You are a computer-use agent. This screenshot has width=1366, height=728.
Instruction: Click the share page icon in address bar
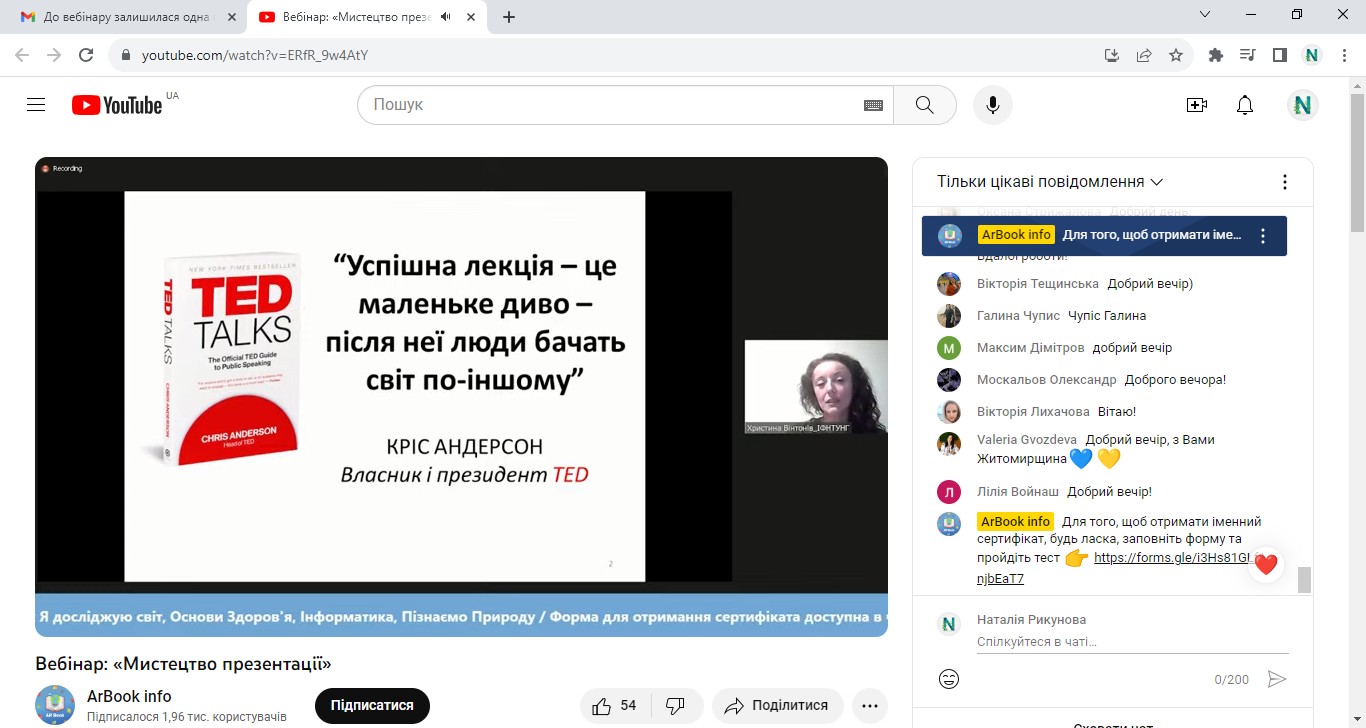(1144, 55)
